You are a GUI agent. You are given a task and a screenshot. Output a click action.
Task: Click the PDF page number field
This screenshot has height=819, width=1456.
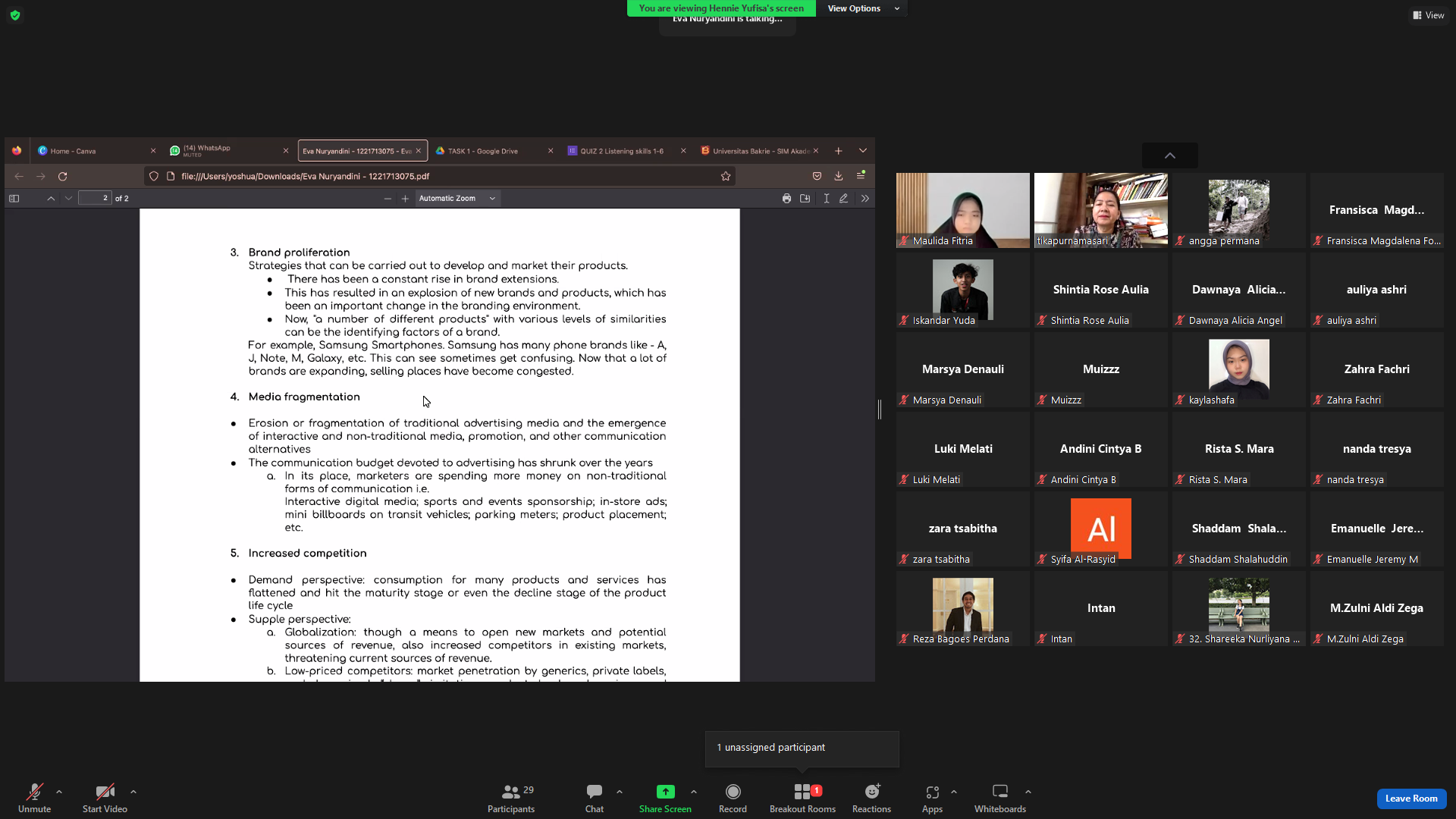[x=95, y=198]
